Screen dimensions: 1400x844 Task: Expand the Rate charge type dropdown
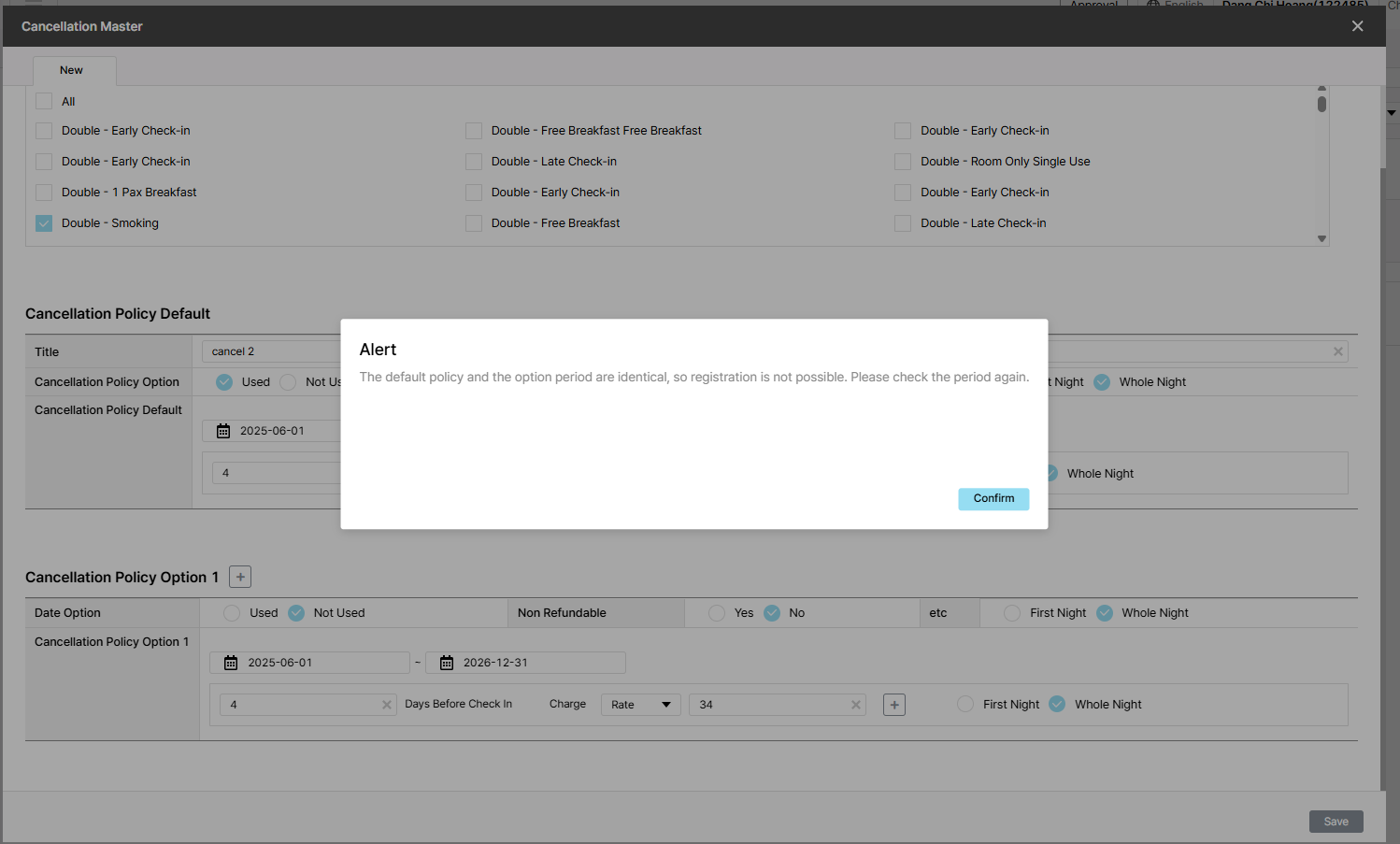pos(641,705)
